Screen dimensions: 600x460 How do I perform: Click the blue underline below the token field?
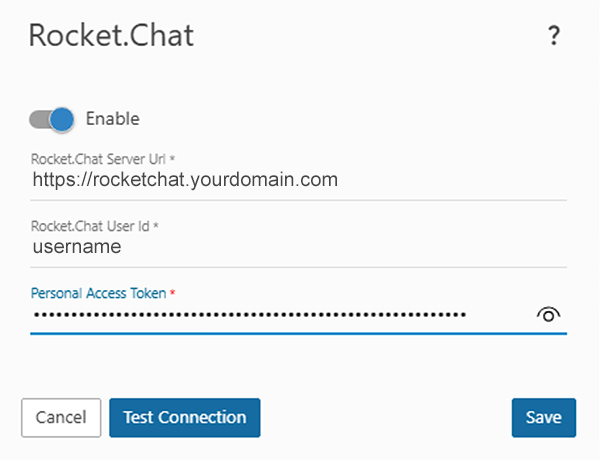(x=298, y=333)
